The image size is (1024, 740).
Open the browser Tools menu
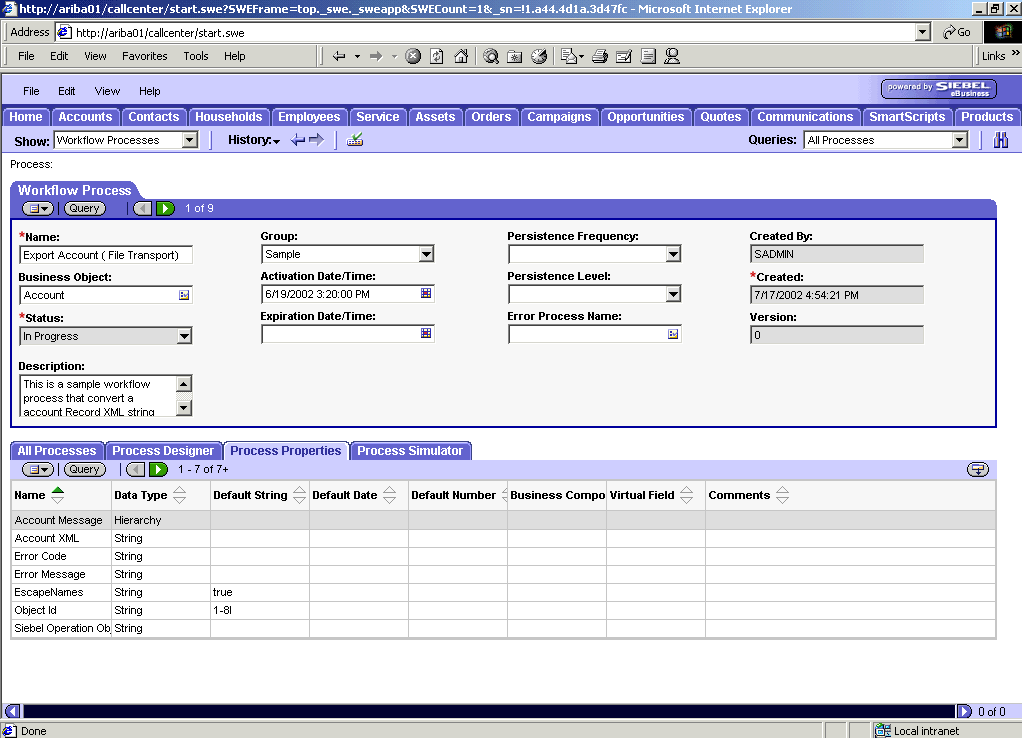(196, 56)
